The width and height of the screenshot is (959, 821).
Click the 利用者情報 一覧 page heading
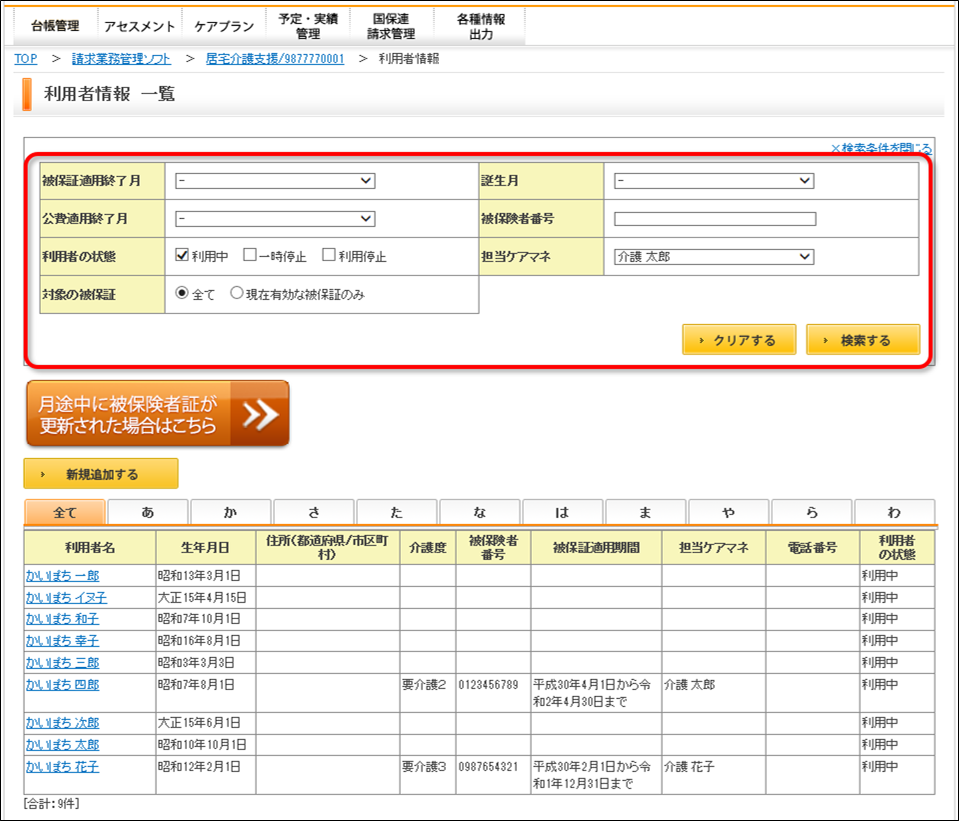(109, 94)
